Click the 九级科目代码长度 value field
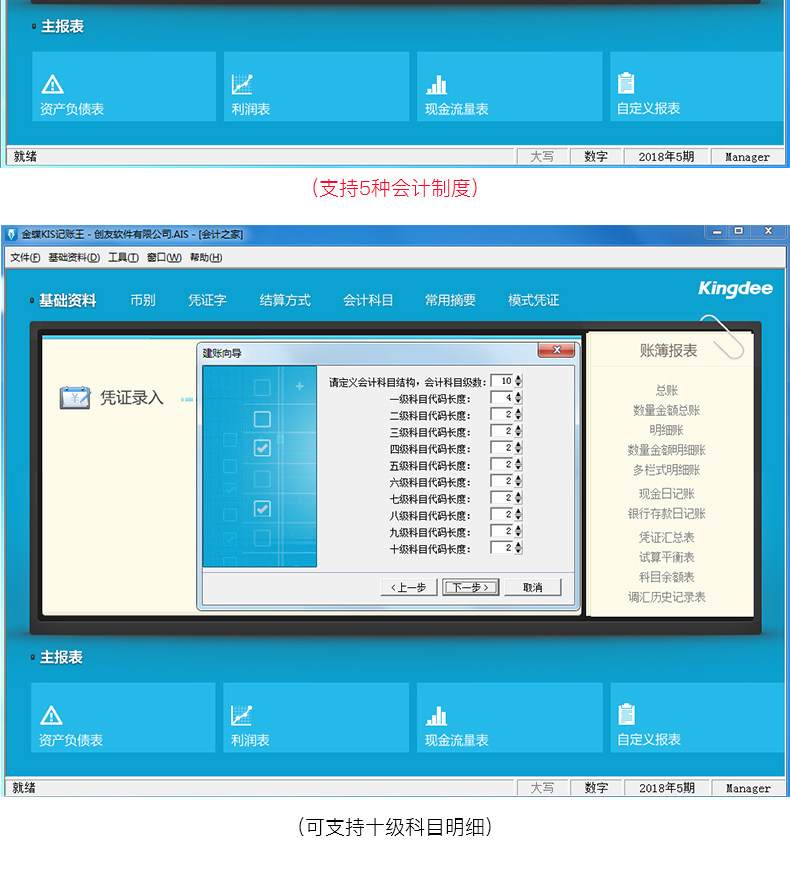The height and width of the screenshot is (875, 790). point(502,531)
